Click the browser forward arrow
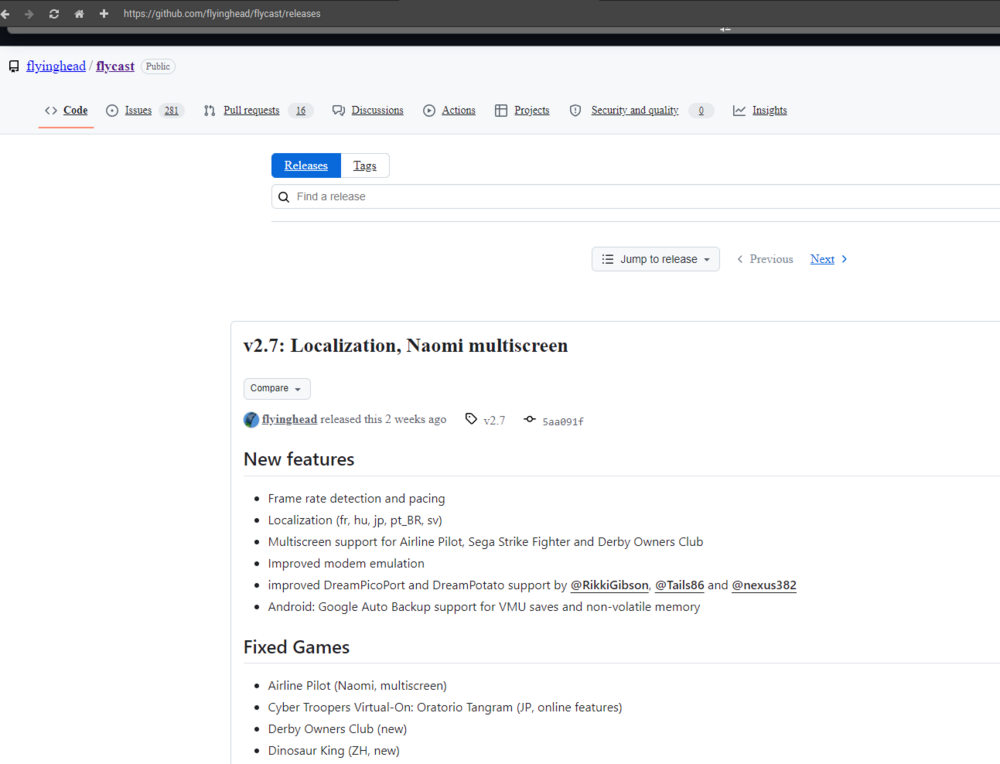Image resolution: width=1000 pixels, height=764 pixels. tap(29, 13)
